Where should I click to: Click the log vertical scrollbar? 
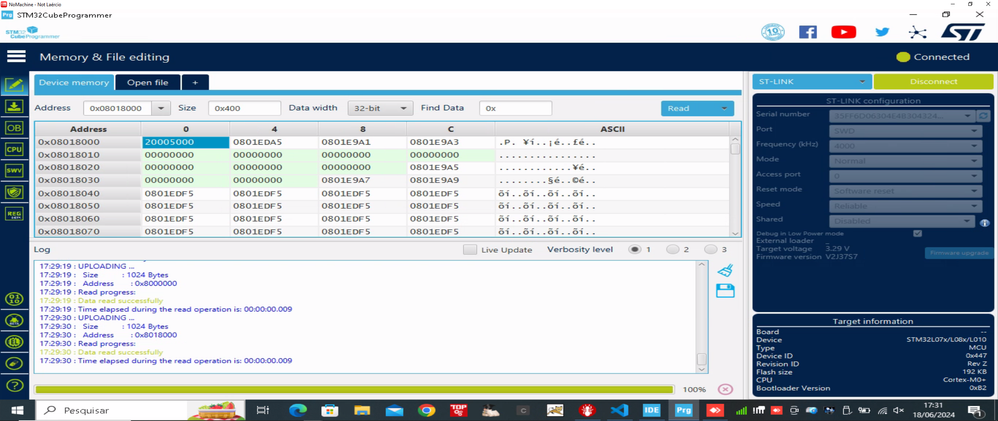701,316
